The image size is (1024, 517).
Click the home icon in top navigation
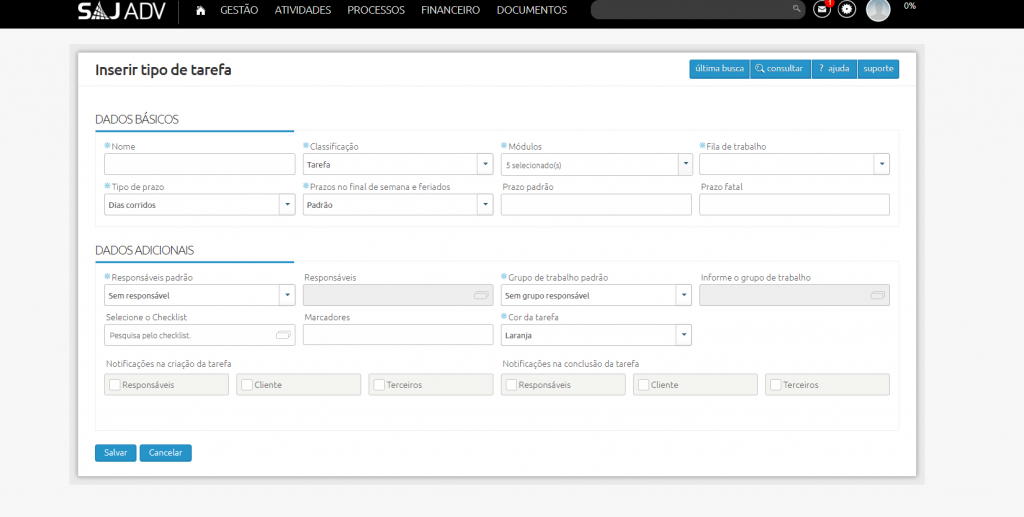coord(201,10)
